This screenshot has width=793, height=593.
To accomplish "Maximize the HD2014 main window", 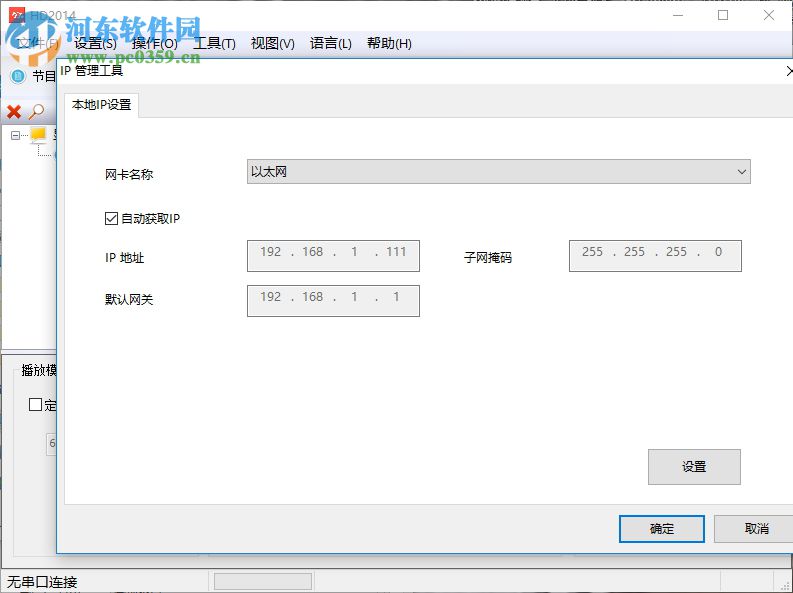I will click(723, 15).
